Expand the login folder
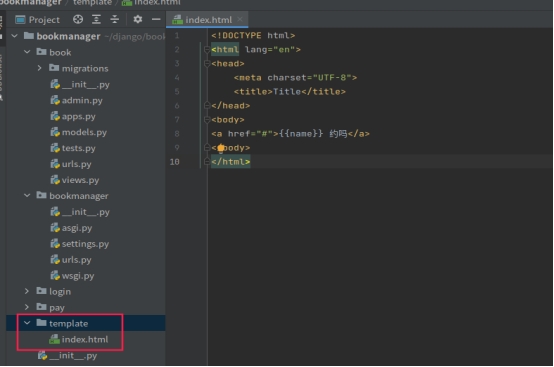Image resolution: width=554 pixels, height=367 pixels. [27, 291]
